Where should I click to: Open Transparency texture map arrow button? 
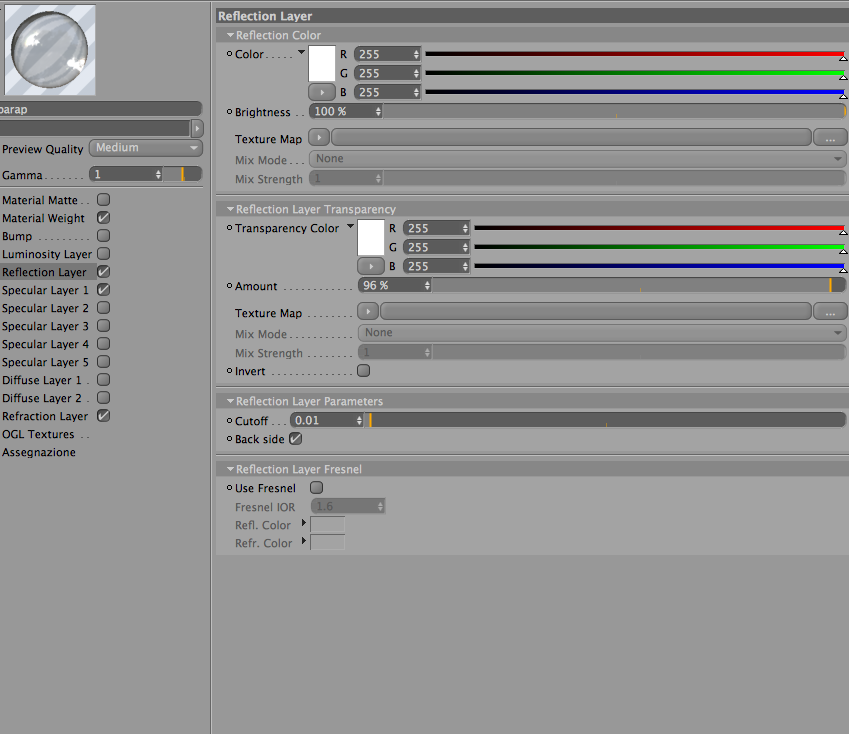tap(368, 311)
